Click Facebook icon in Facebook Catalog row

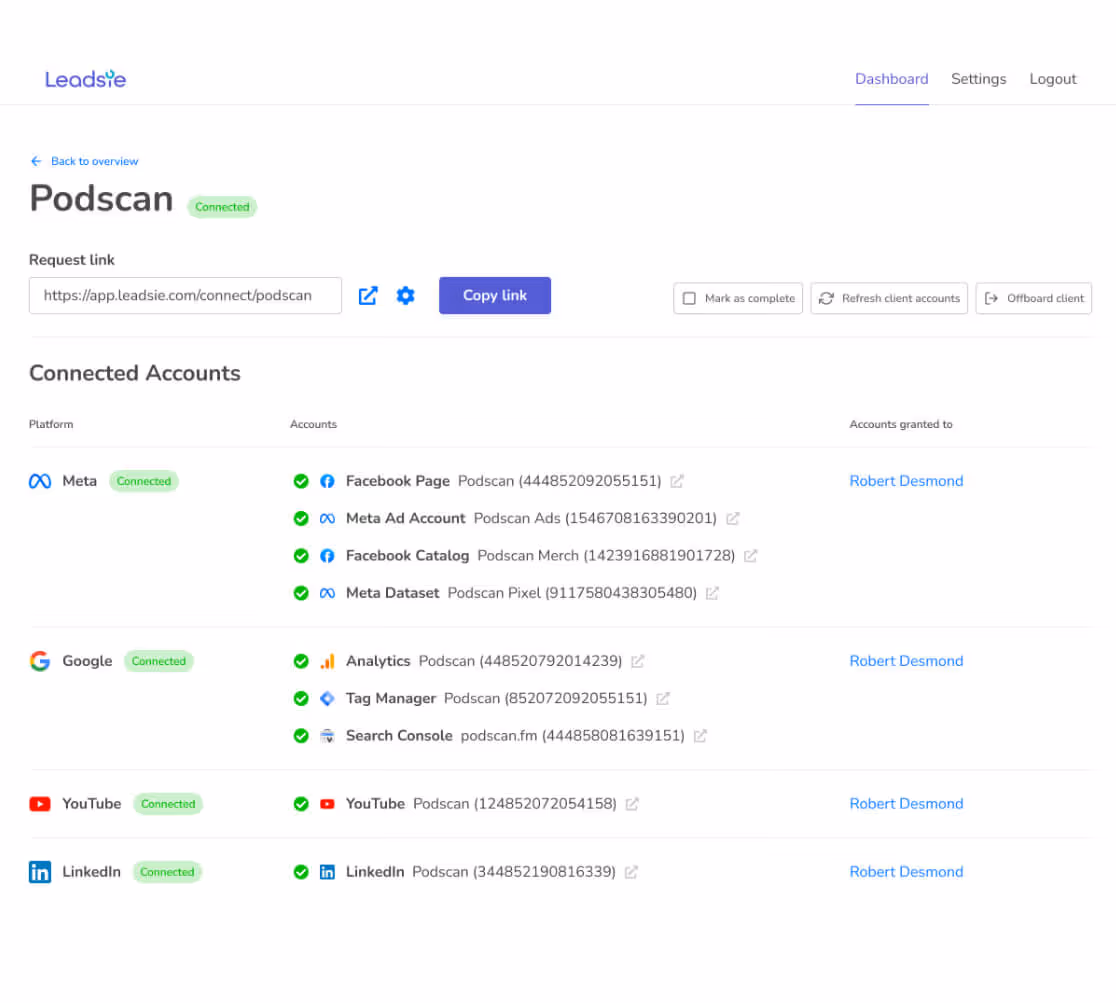click(327, 556)
